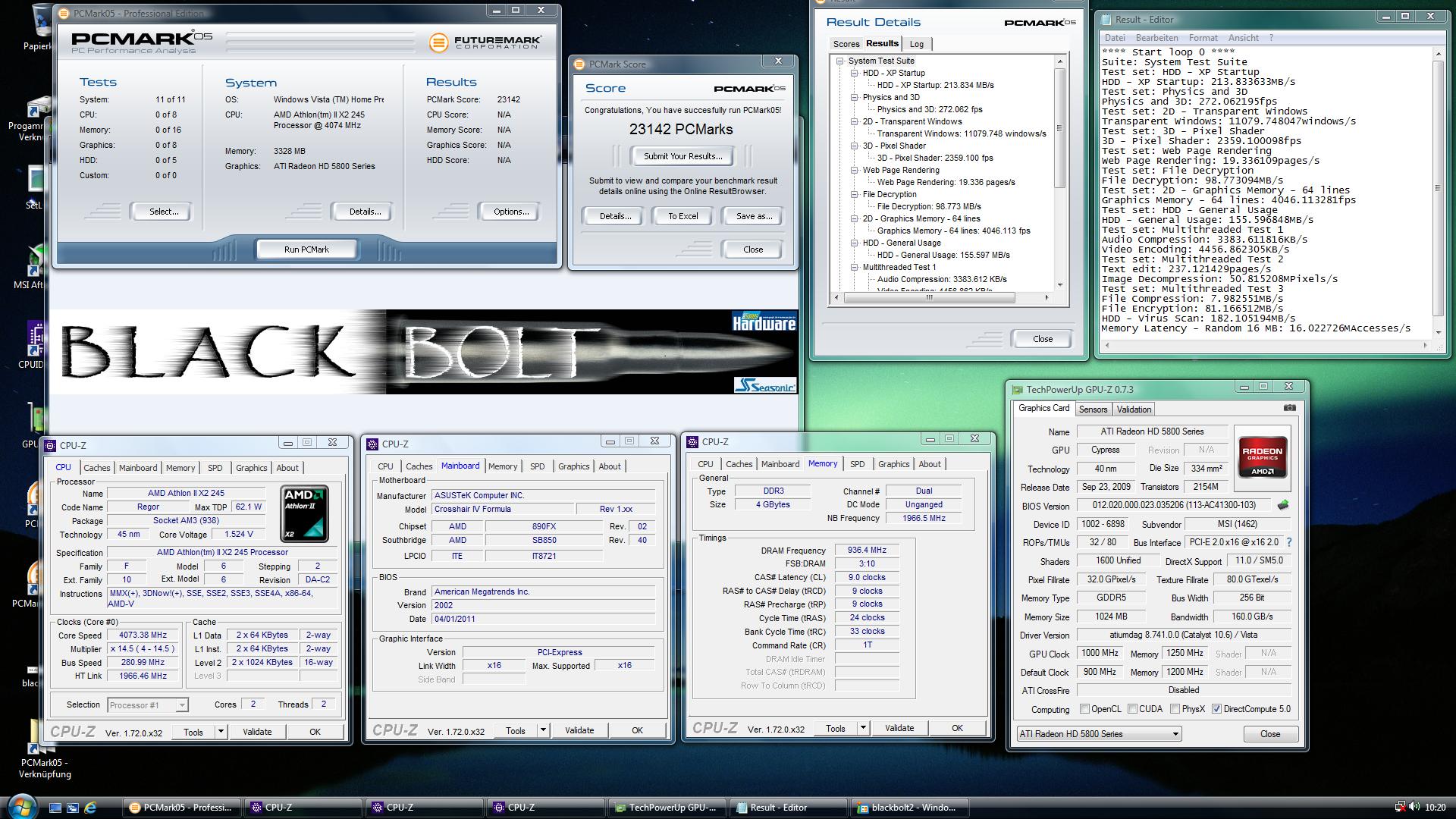Image resolution: width=1456 pixels, height=819 pixels.
Task: Collapse the System Test Suite tree node
Action: tap(839, 61)
